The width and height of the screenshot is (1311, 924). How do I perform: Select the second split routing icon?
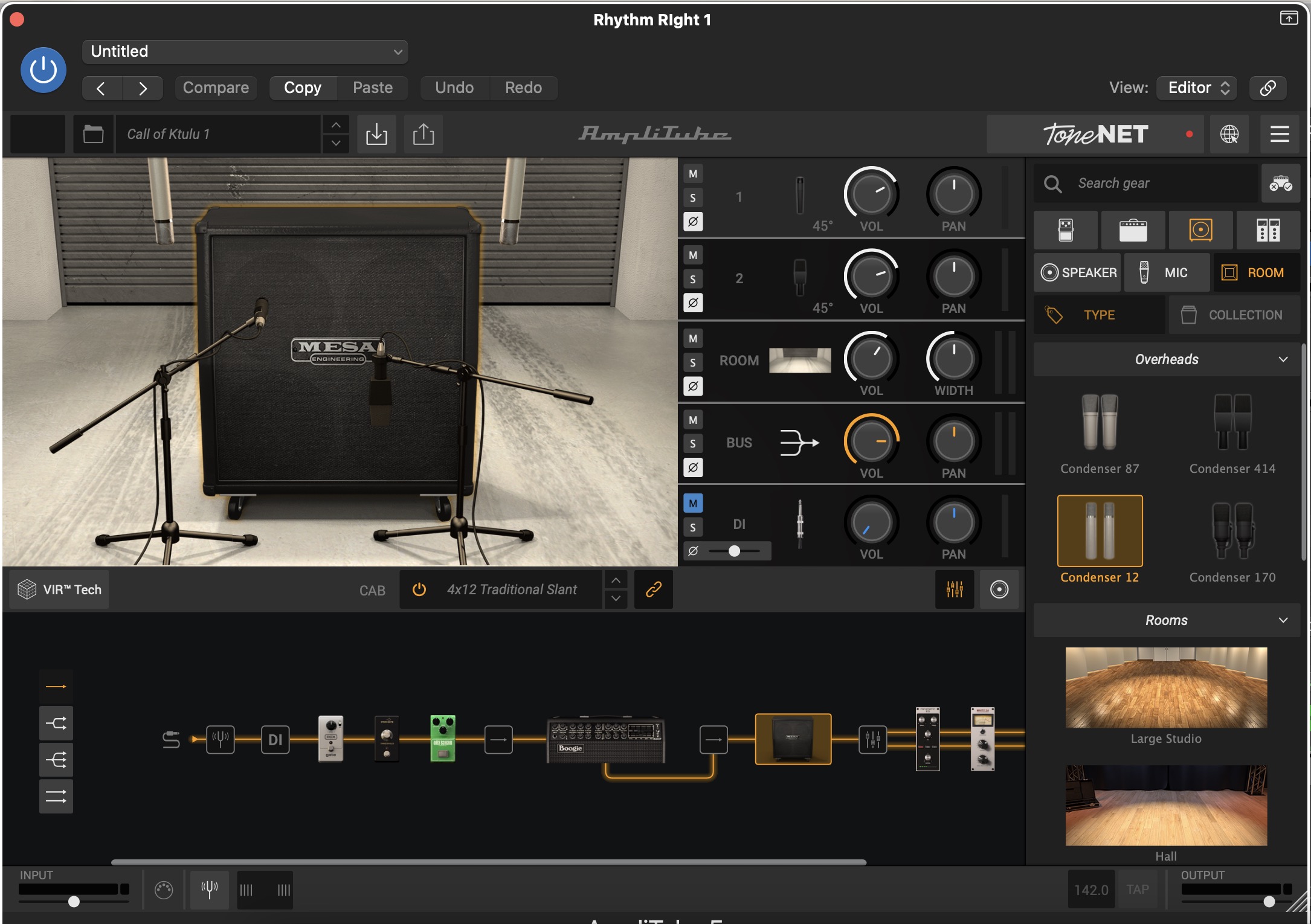click(x=56, y=723)
